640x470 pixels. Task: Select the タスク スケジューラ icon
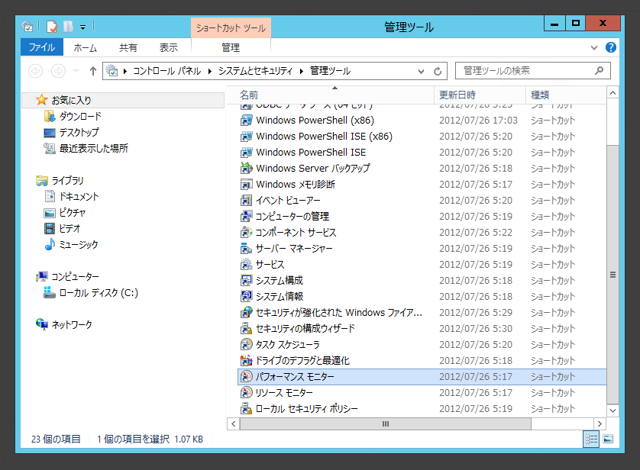[246, 344]
